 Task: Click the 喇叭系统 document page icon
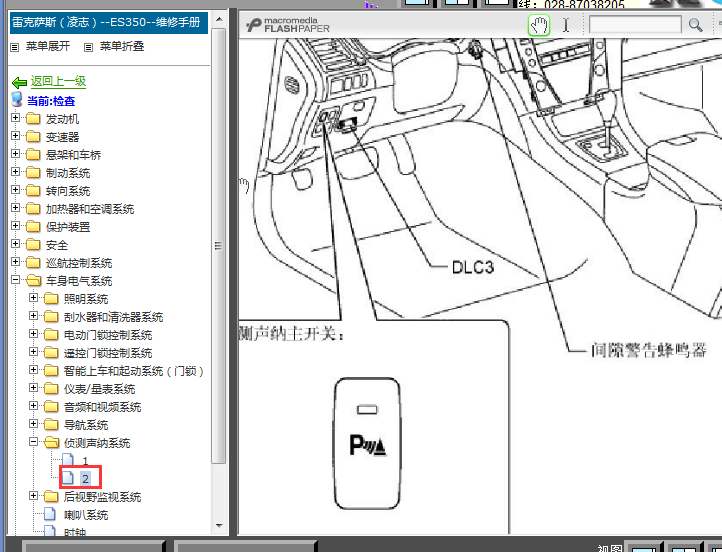pos(50,514)
